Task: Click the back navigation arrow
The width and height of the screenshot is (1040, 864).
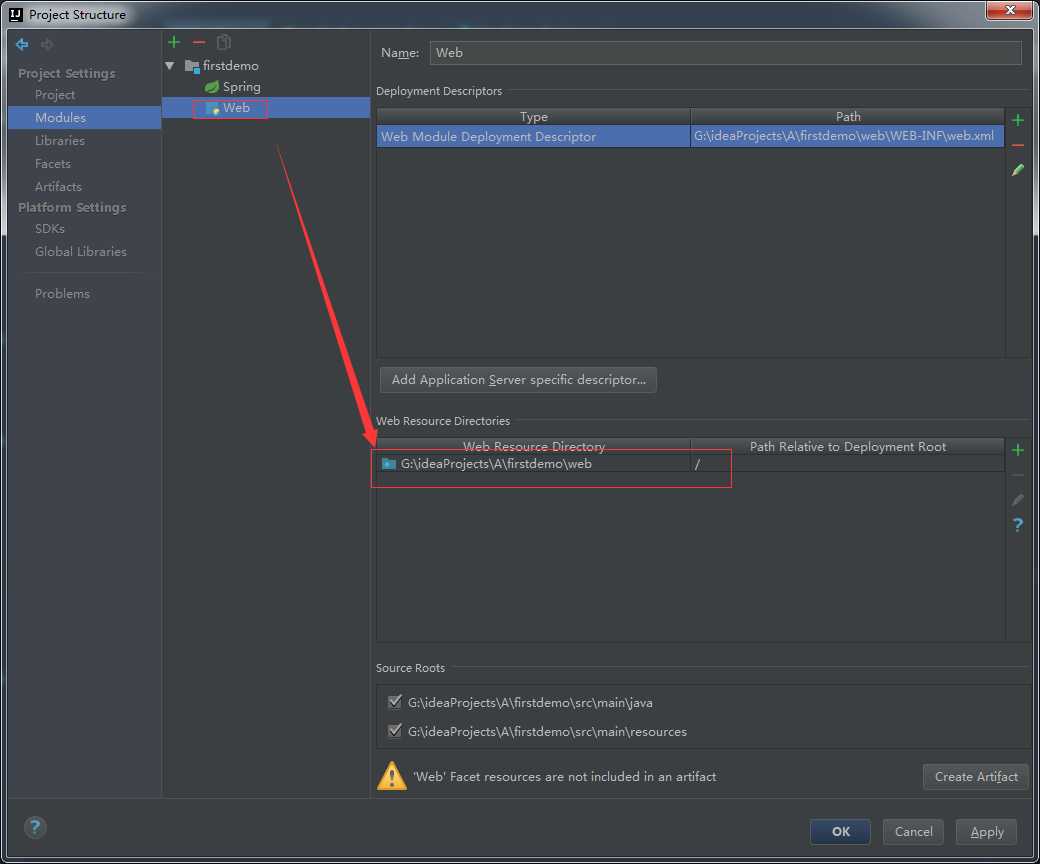Action: click(23, 44)
